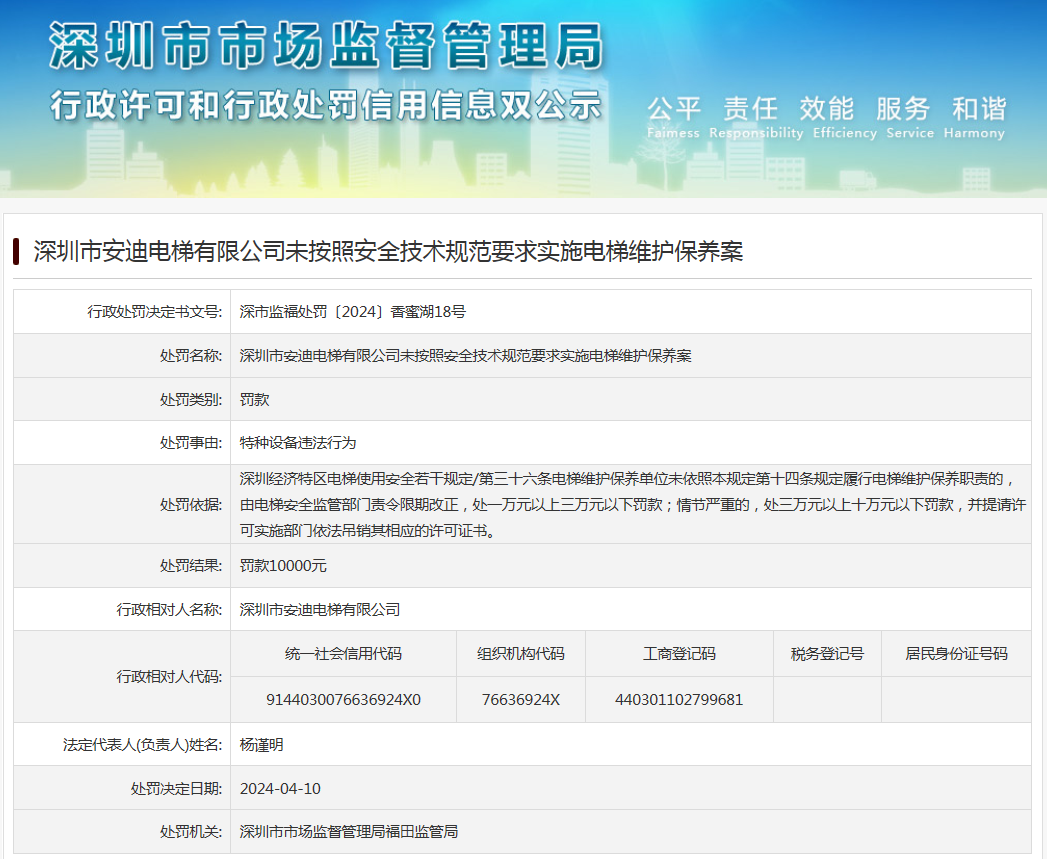Select the credit code 9144030076636924X0
The image size is (1047, 859).
[343, 699]
